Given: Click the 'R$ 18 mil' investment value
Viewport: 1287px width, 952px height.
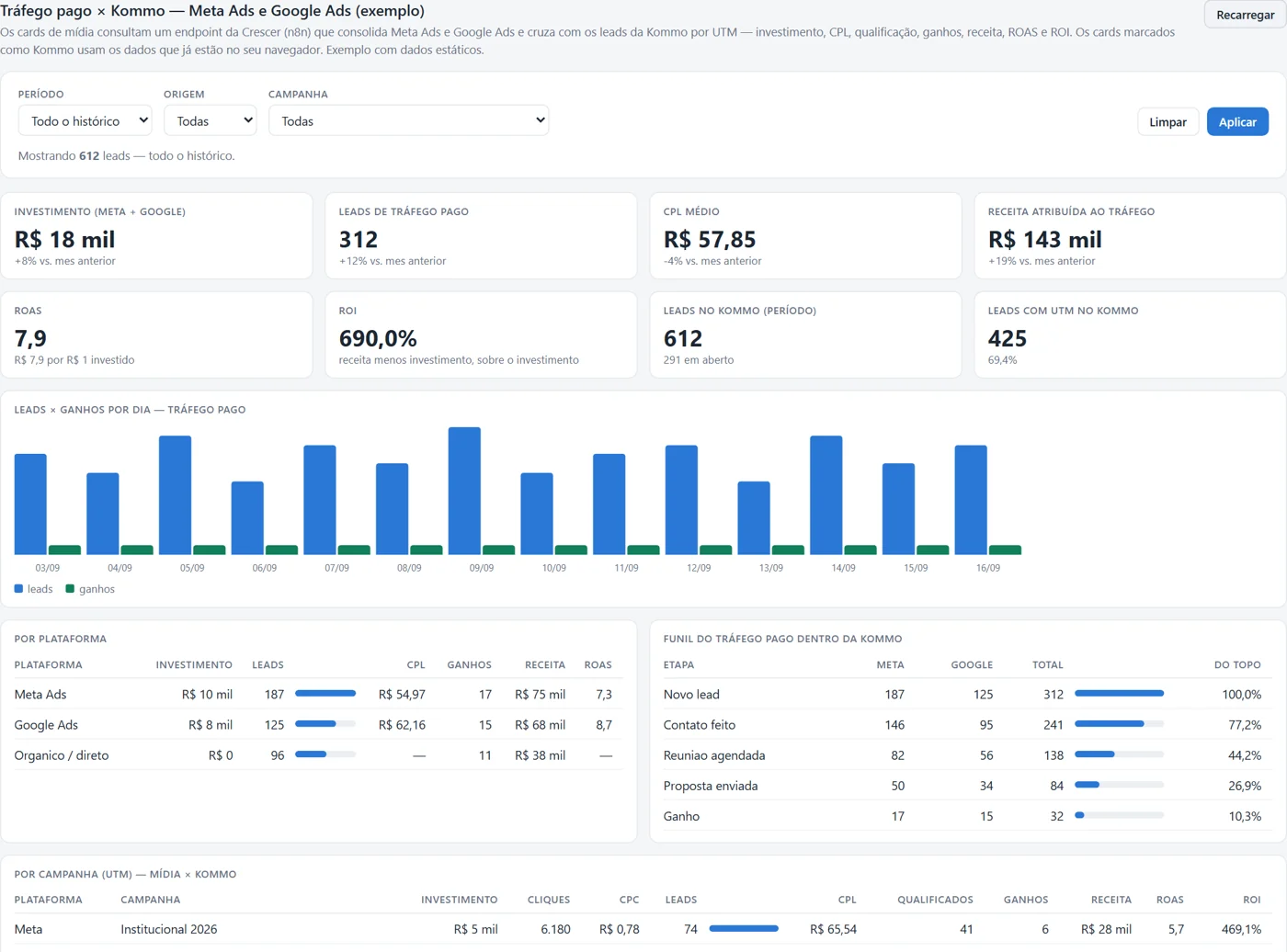Looking at the screenshot, I should pyautogui.click(x=64, y=240).
